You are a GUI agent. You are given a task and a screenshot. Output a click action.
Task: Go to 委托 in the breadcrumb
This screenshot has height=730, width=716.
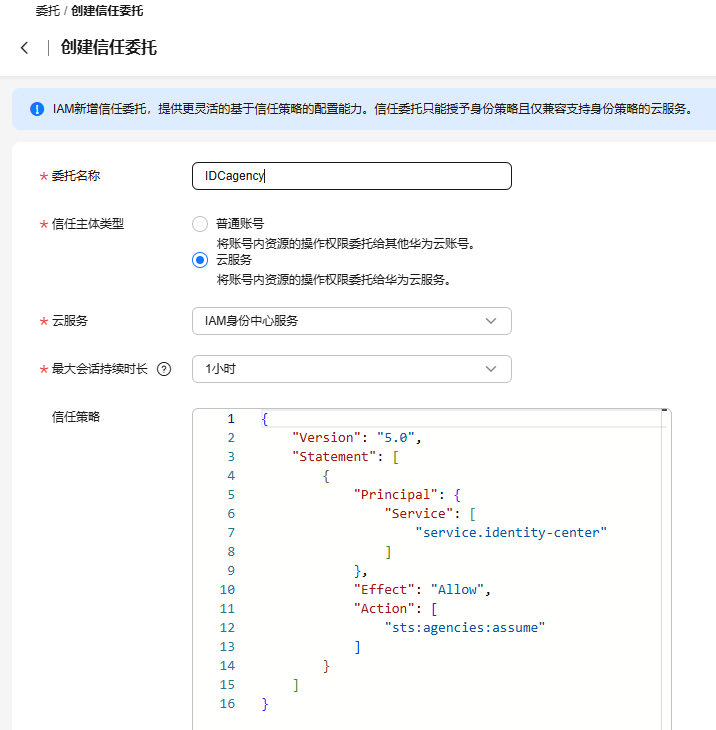[48, 10]
